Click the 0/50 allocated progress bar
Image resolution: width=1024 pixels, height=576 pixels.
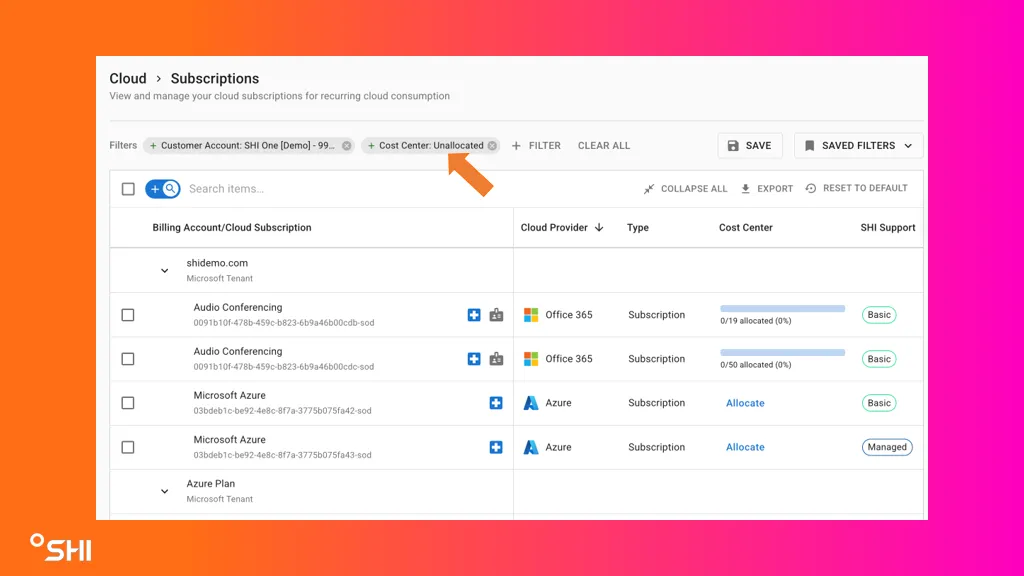(x=782, y=353)
